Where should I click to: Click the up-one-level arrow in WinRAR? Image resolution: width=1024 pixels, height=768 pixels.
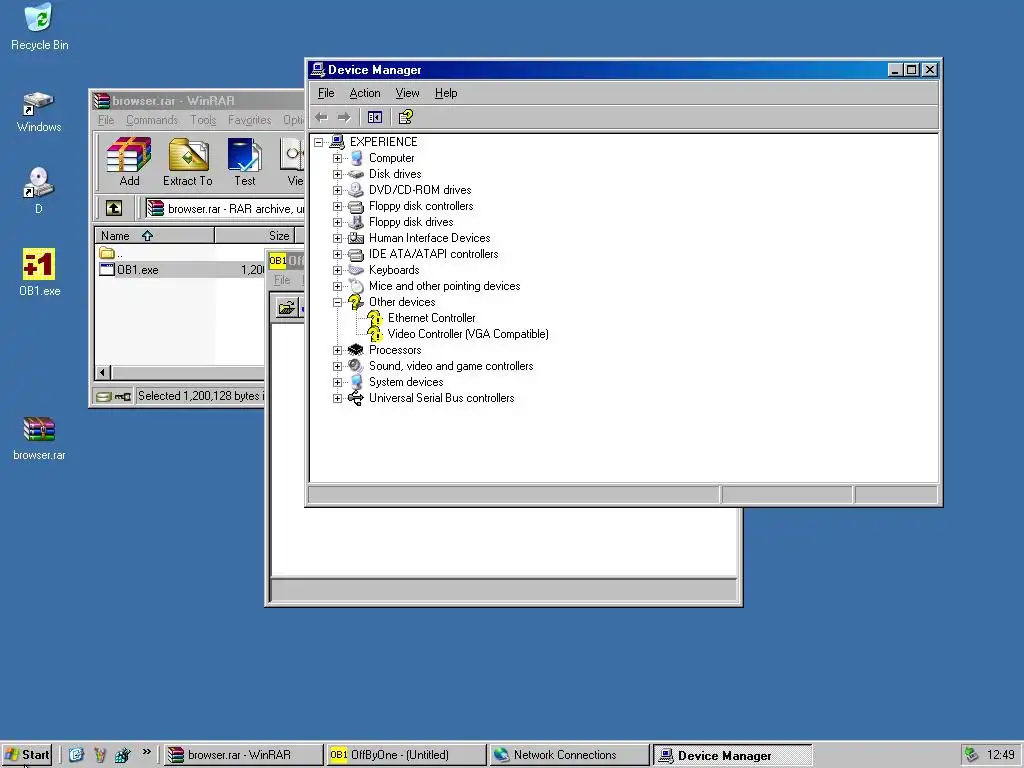114,208
